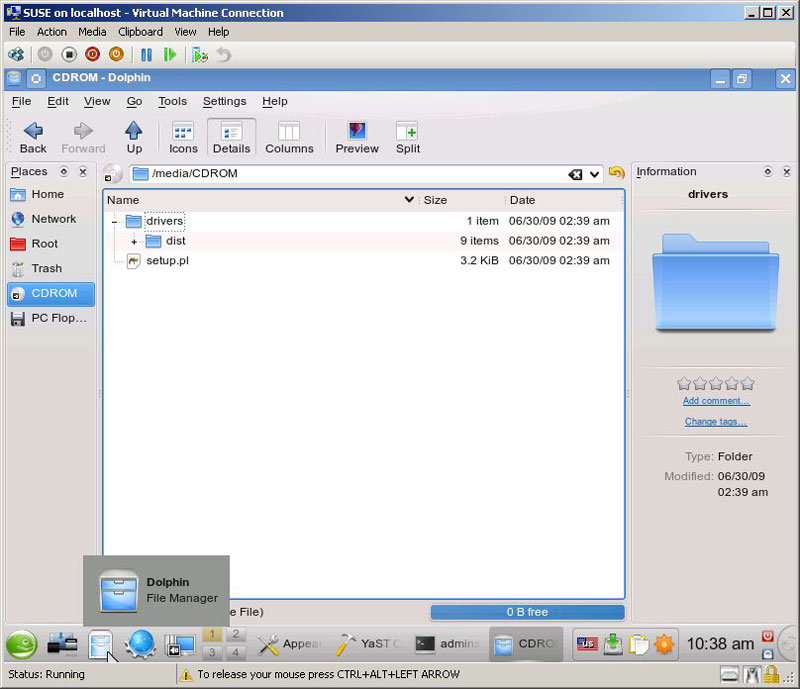
Task: Select the drivers folder row
Action: click(x=363, y=221)
